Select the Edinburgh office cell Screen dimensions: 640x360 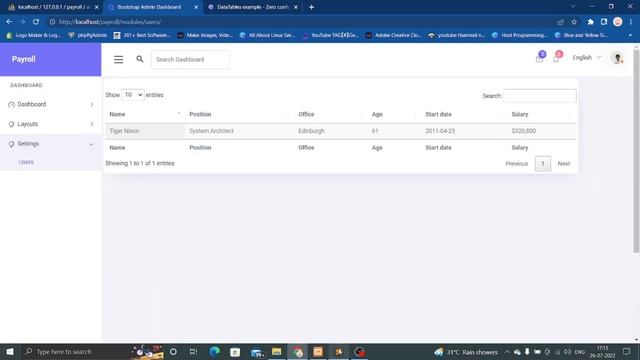tap(331, 131)
